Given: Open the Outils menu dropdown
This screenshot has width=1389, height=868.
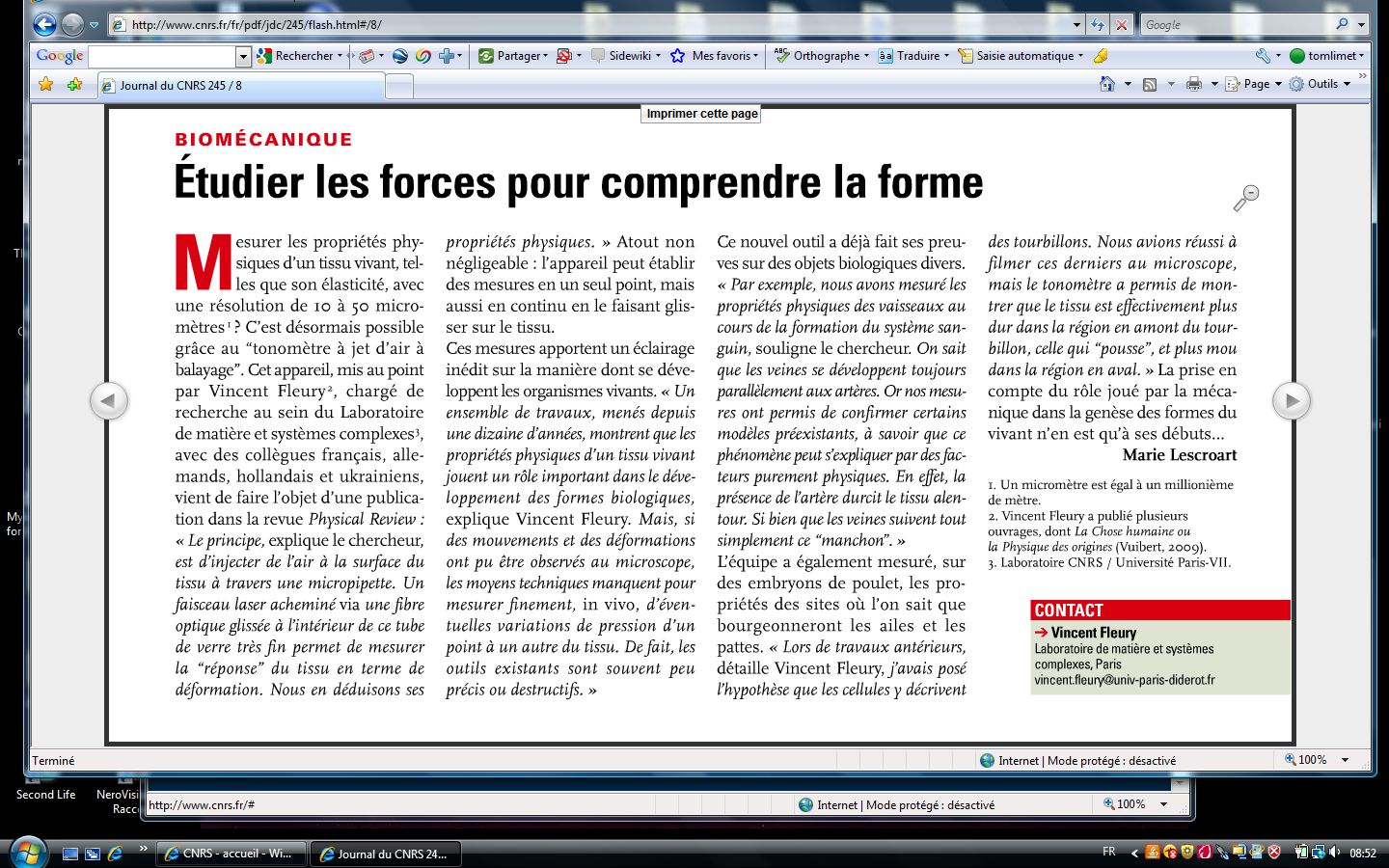Looking at the screenshot, I should click(1319, 84).
